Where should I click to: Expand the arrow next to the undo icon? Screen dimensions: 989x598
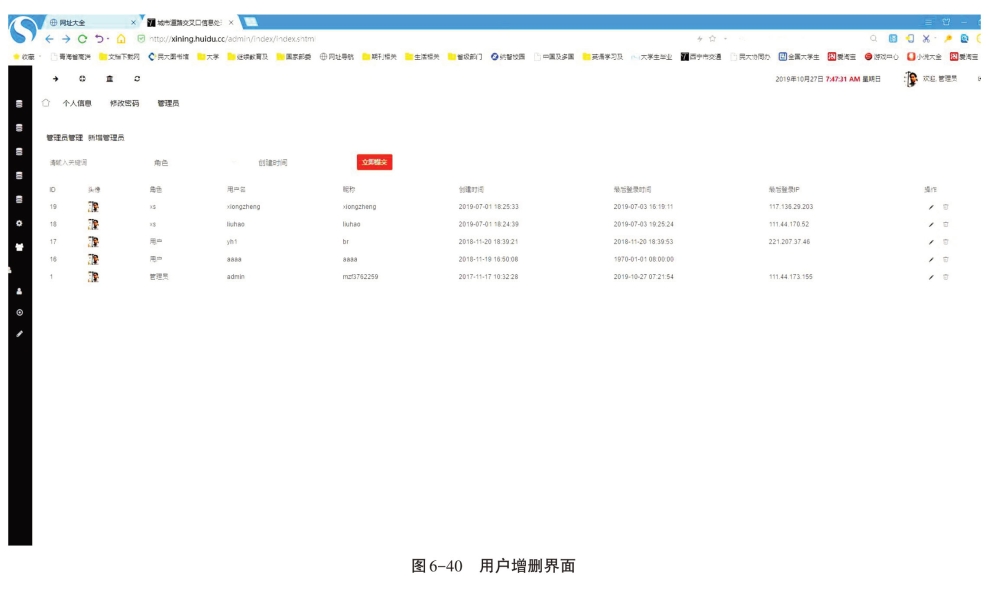pos(108,39)
